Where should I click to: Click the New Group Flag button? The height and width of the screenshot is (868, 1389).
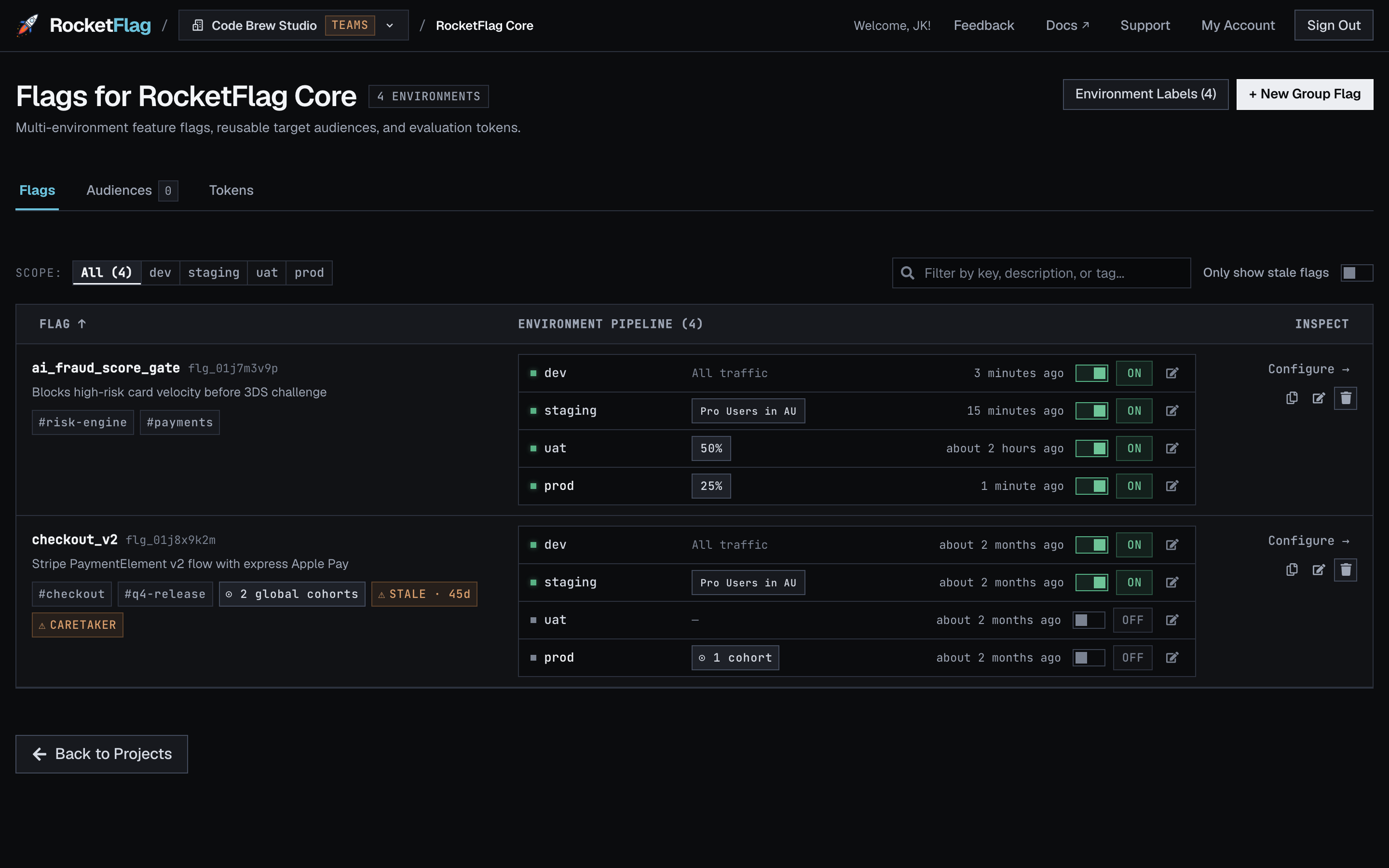[1305, 94]
